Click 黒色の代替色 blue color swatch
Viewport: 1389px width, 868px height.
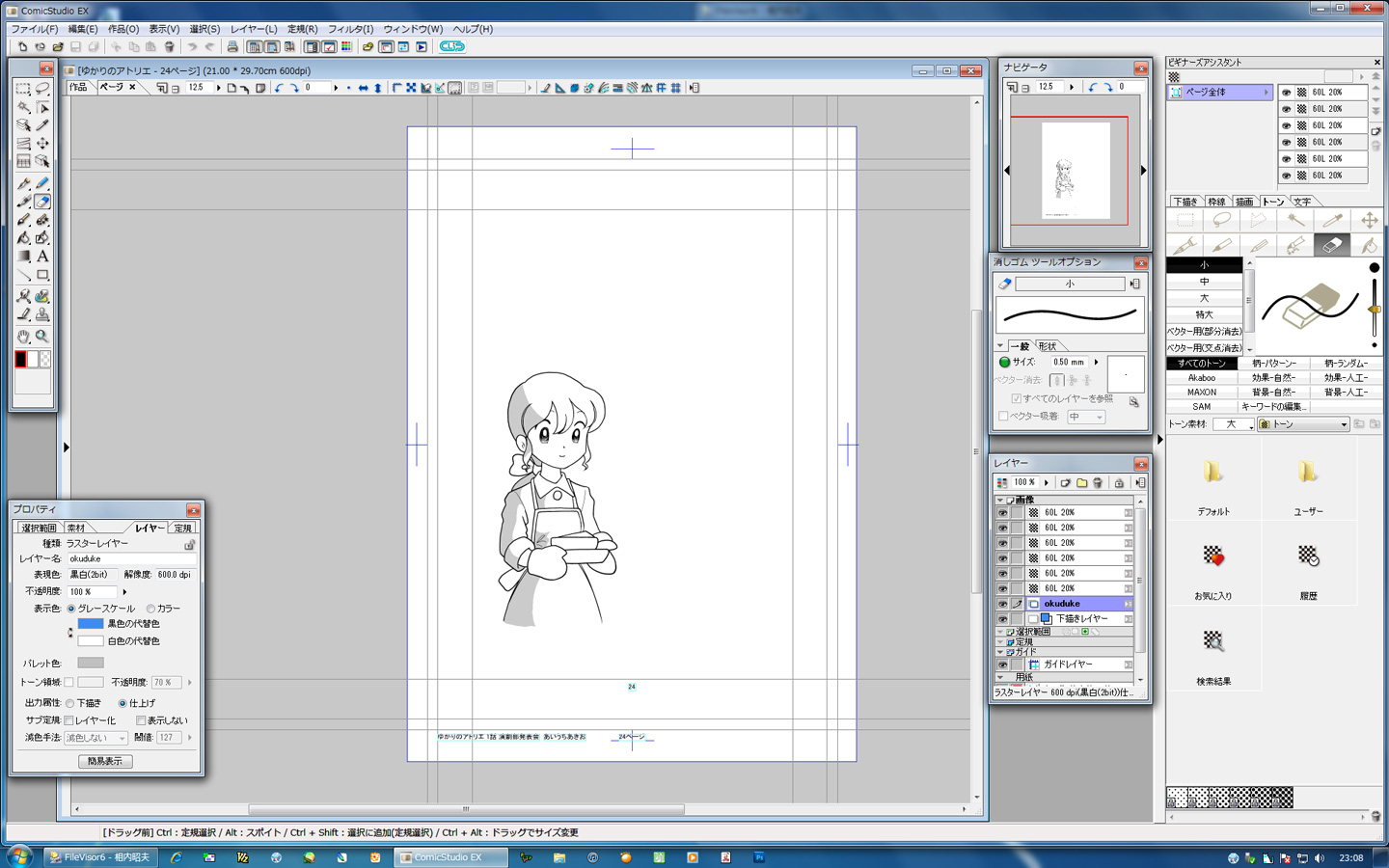click(x=90, y=624)
